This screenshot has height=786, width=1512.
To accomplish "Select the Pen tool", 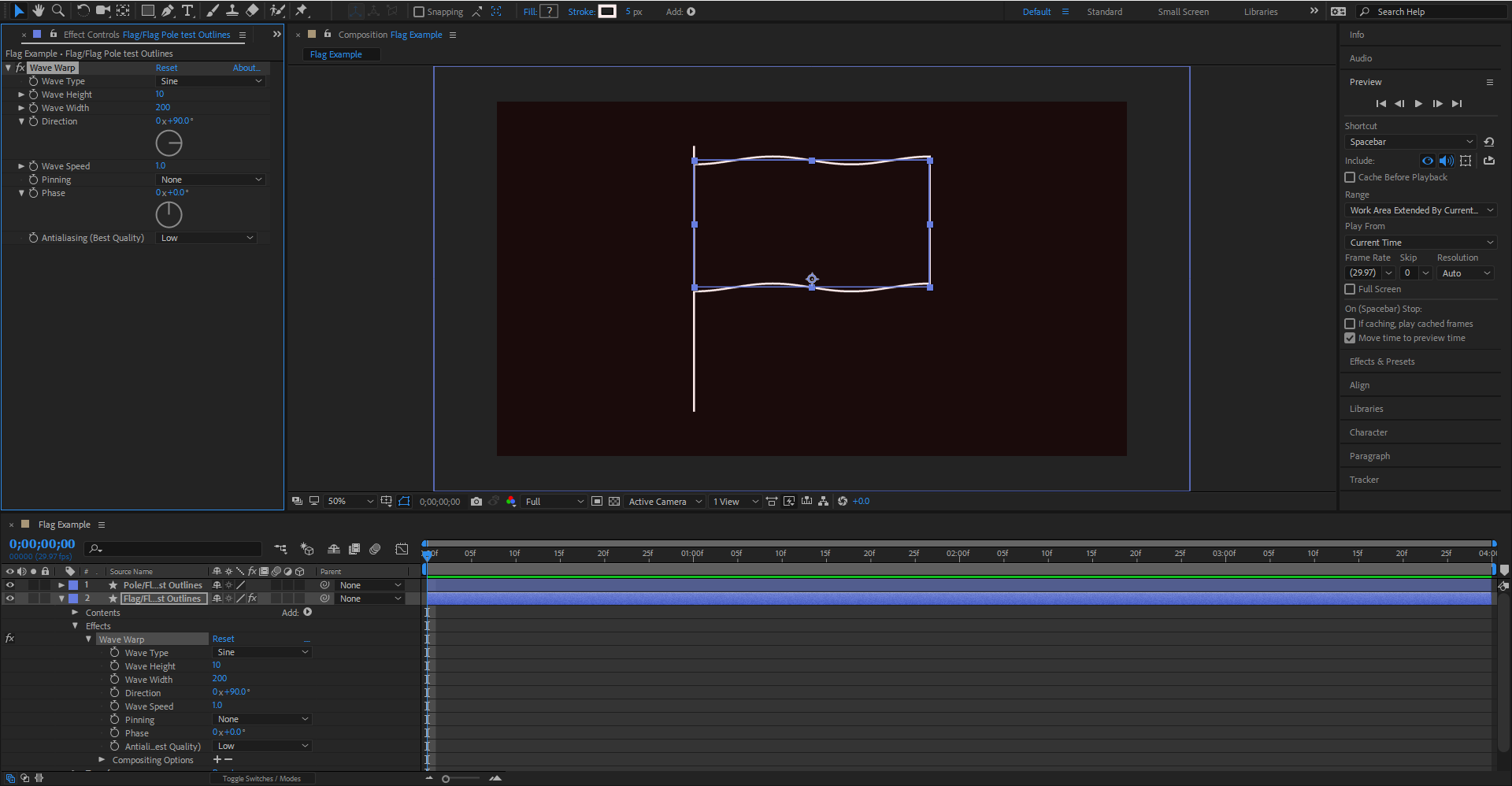I will pos(167,11).
